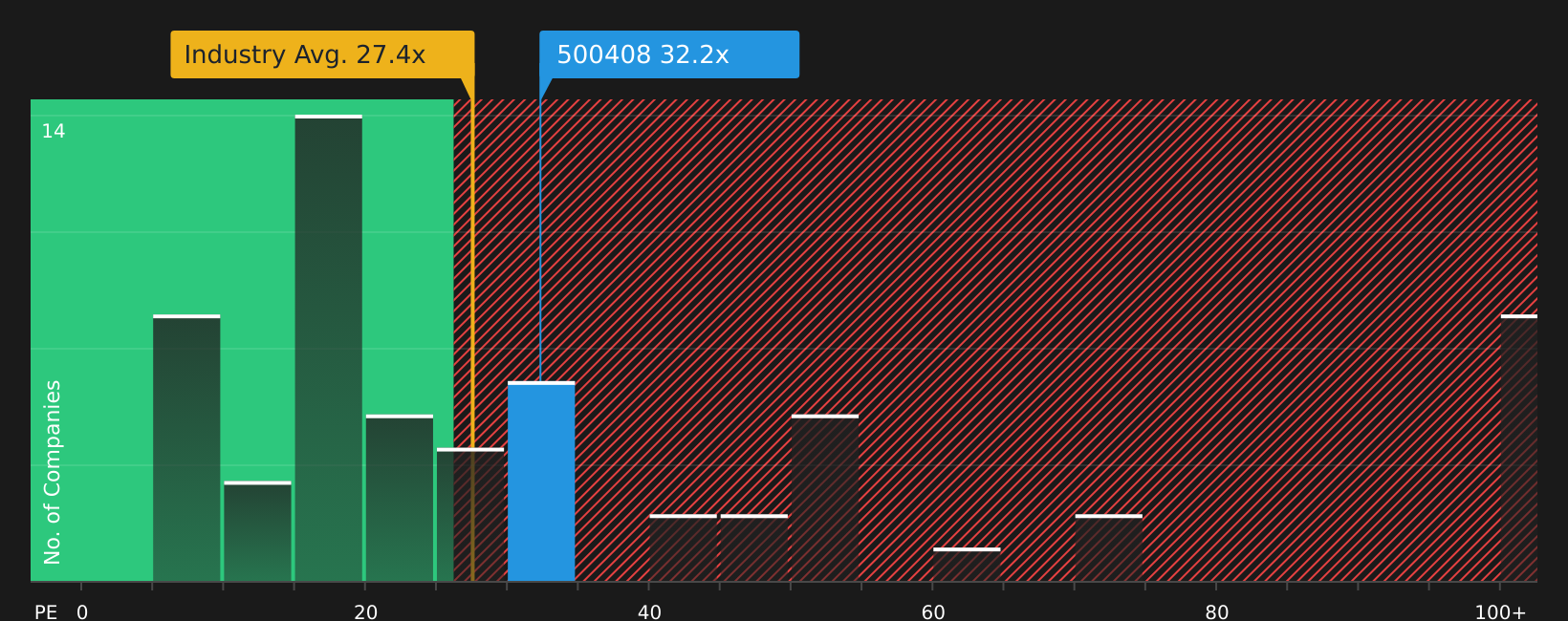Image resolution: width=1568 pixels, height=621 pixels.
Task: Select the bar at PE 40-45
Action: tap(684, 548)
